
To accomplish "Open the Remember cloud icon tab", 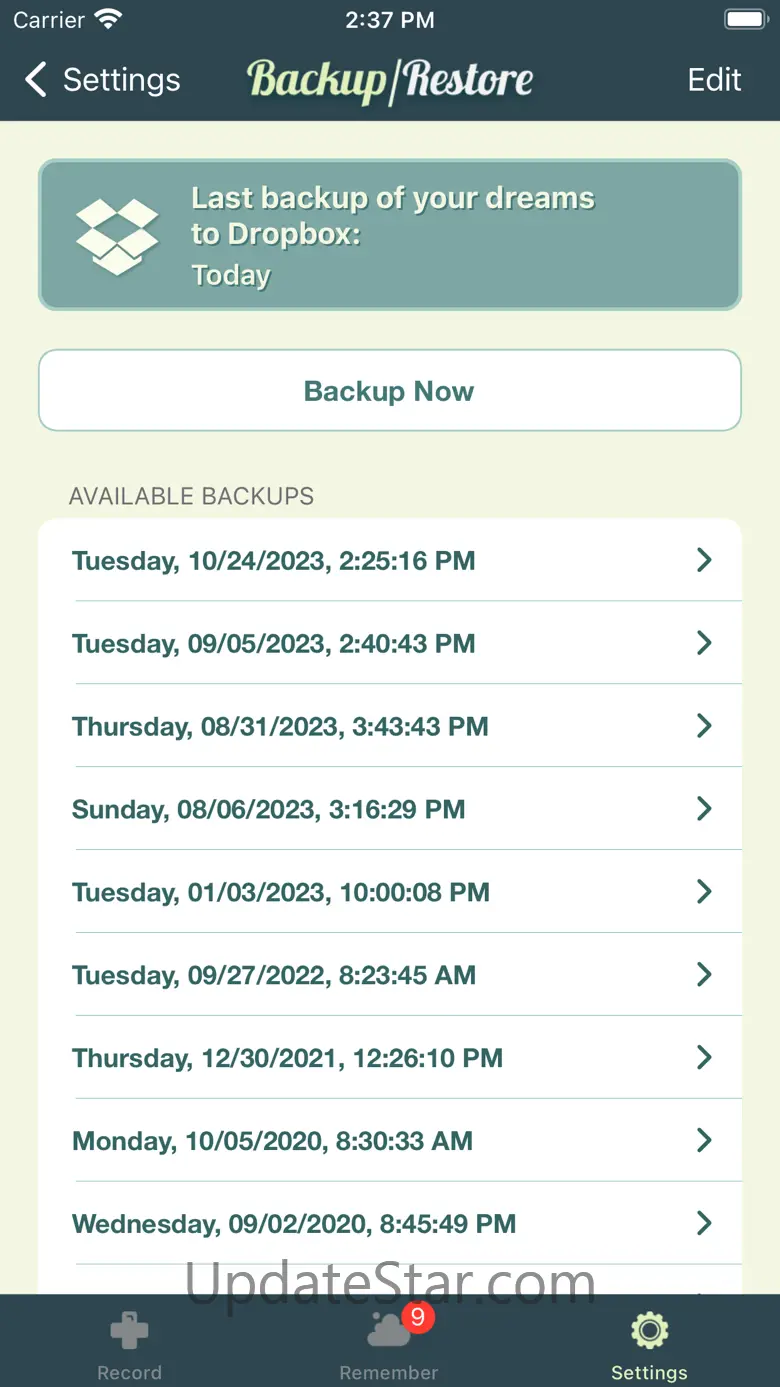I will pos(387,1332).
